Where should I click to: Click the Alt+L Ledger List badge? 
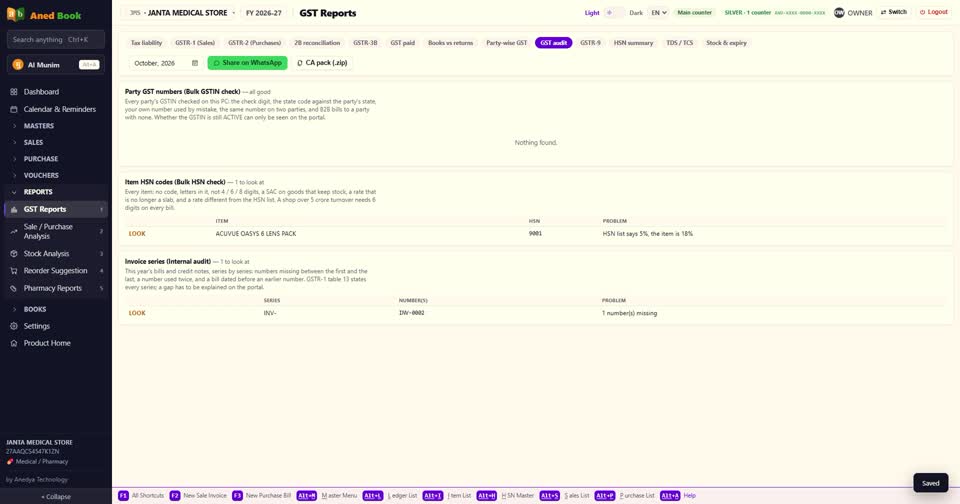pyautogui.click(x=373, y=495)
